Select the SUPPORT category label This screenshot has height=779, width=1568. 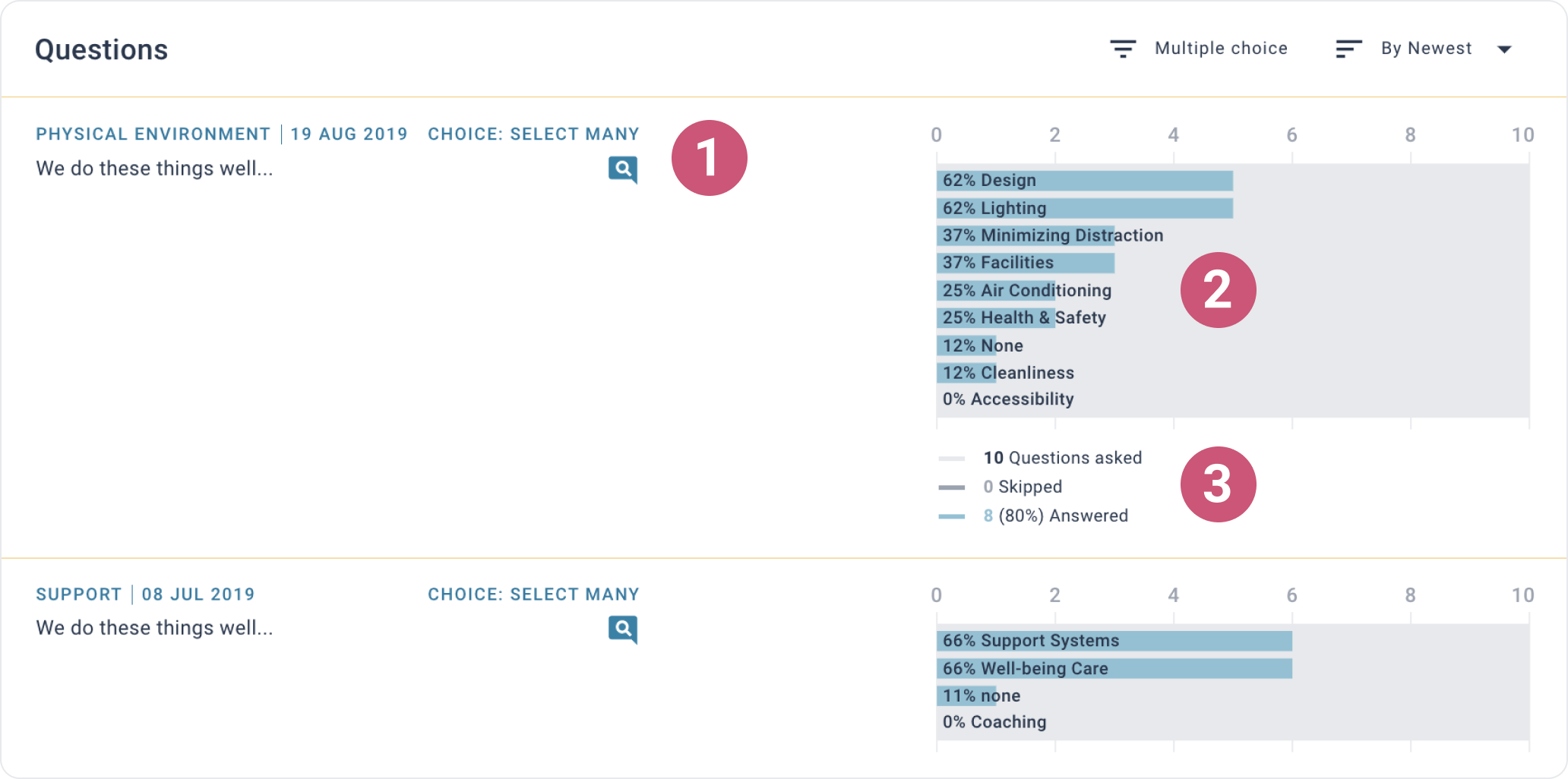point(79,594)
